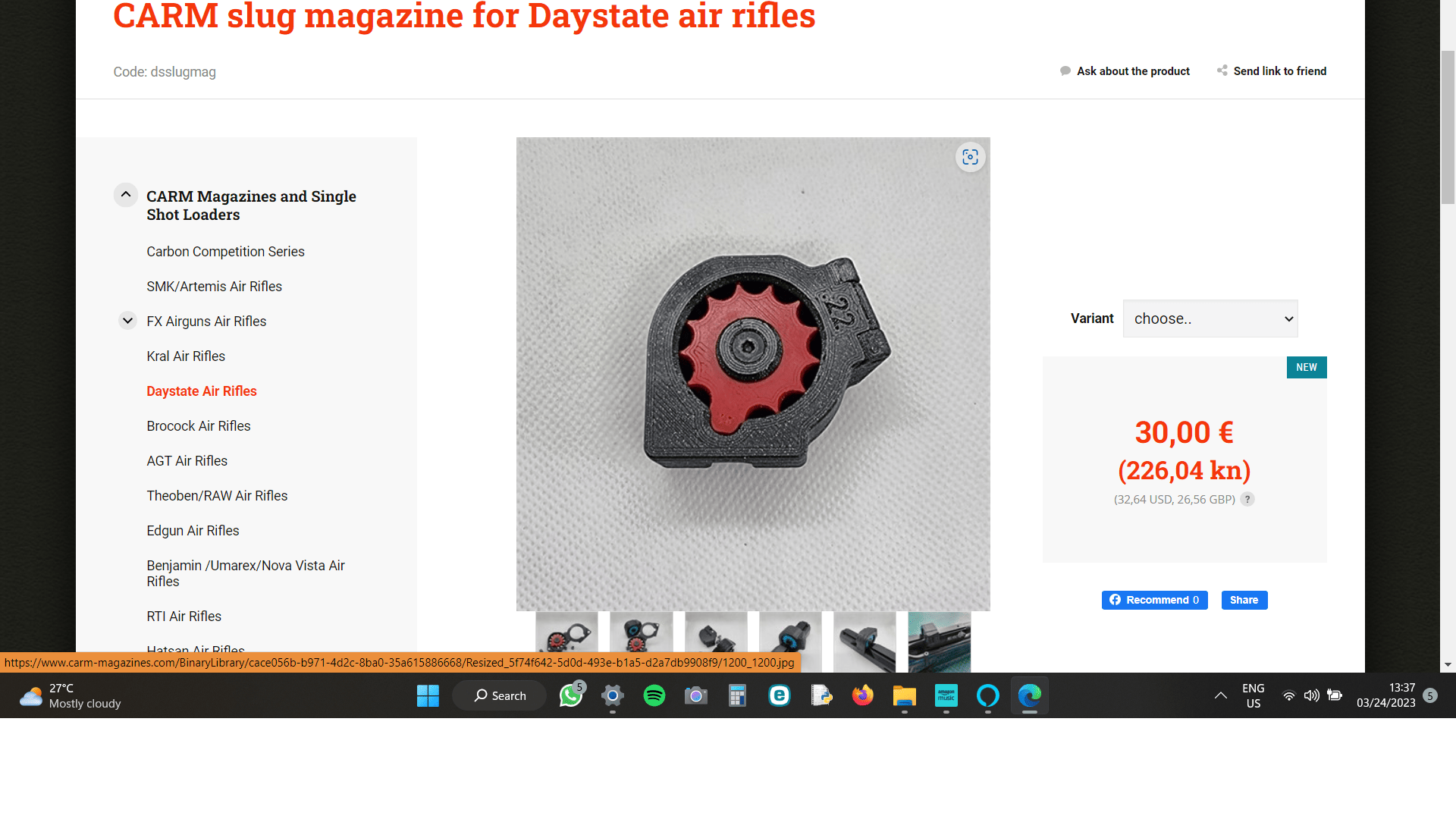Open the Camera app in taskbar

pos(696,695)
